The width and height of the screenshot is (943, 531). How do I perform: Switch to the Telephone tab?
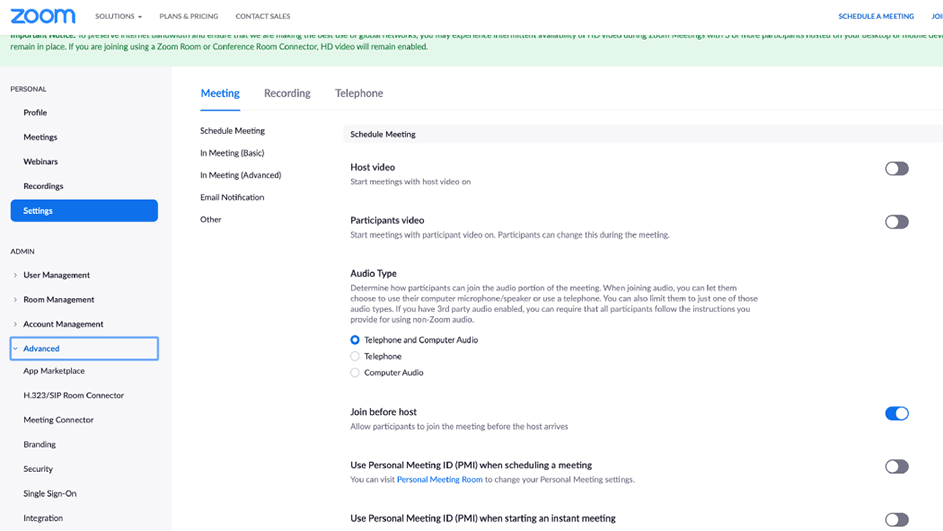[x=359, y=93]
